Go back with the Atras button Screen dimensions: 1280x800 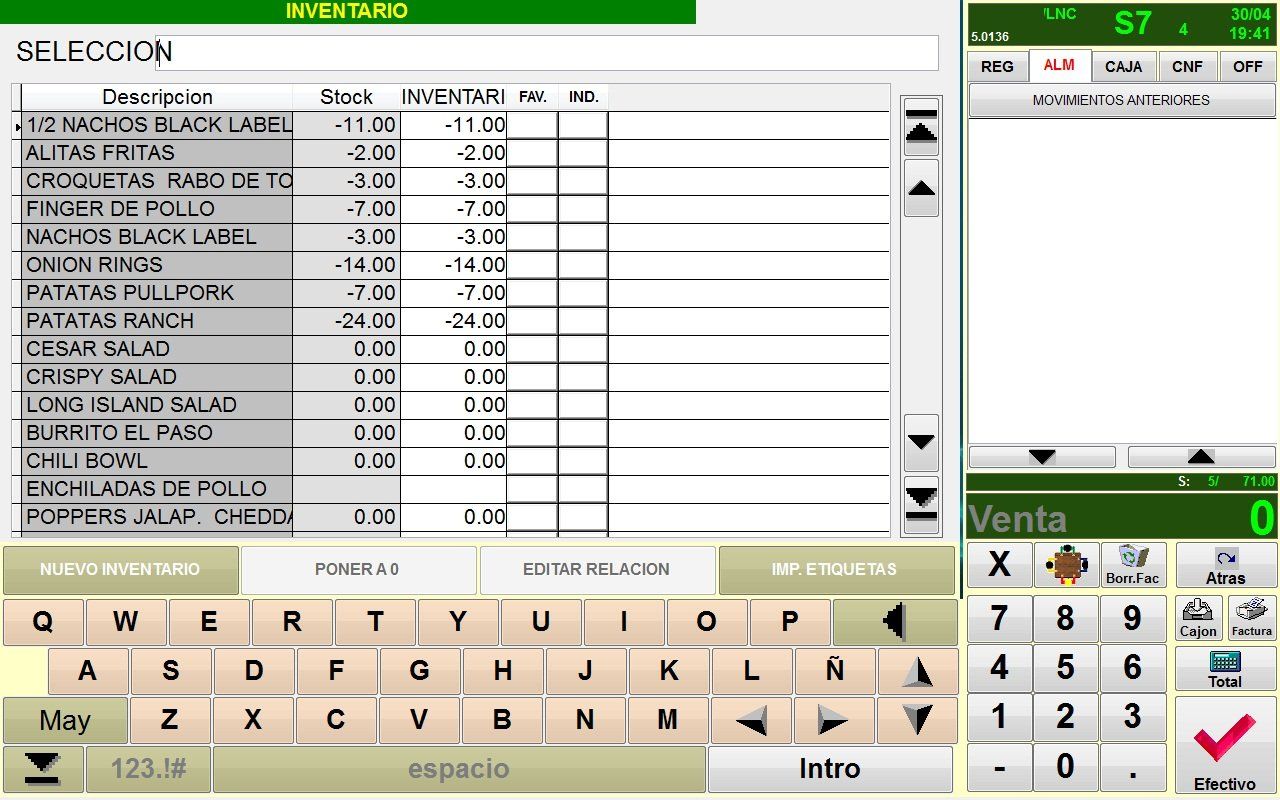pyautogui.click(x=1226, y=565)
